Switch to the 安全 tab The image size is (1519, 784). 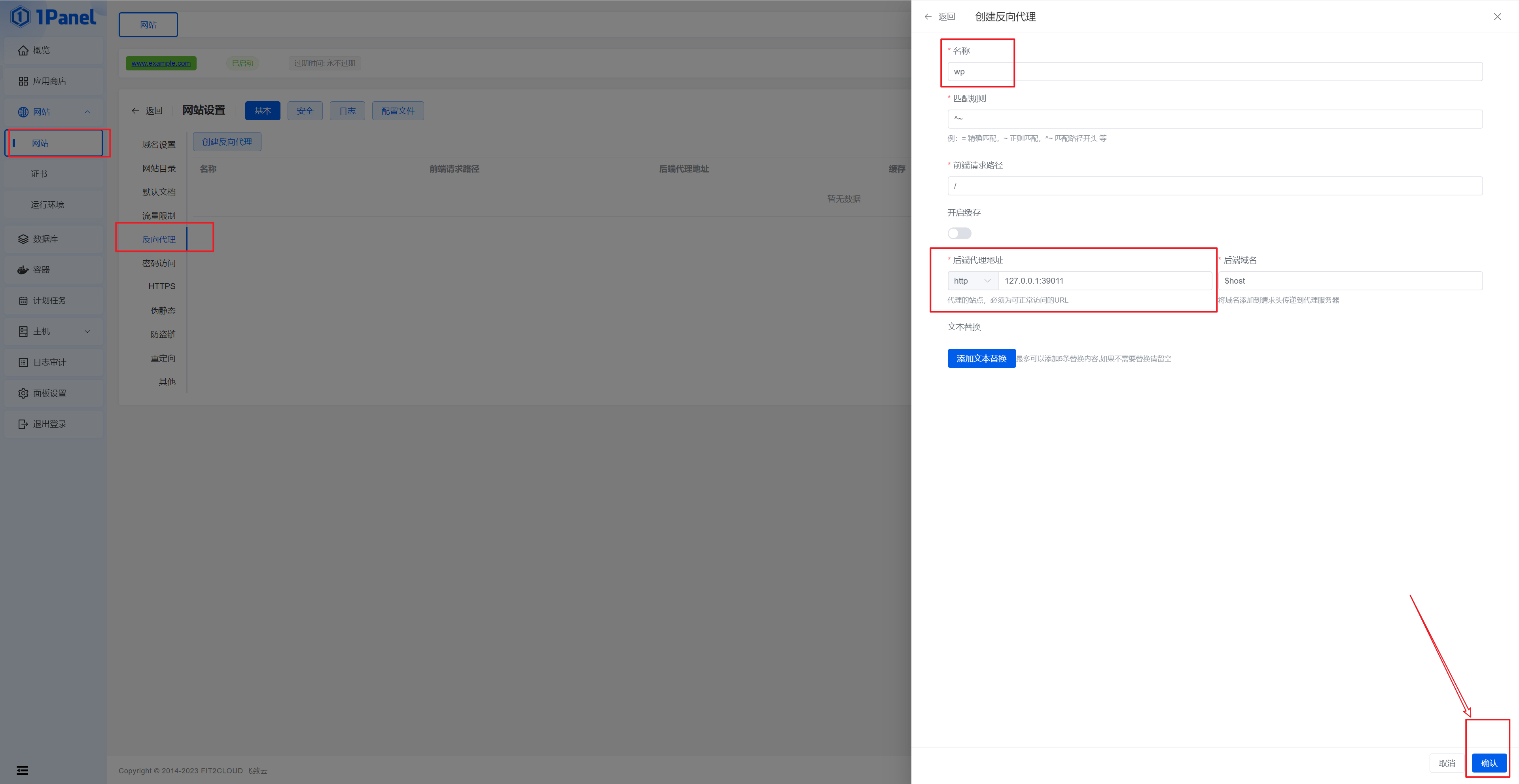[305, 111]
